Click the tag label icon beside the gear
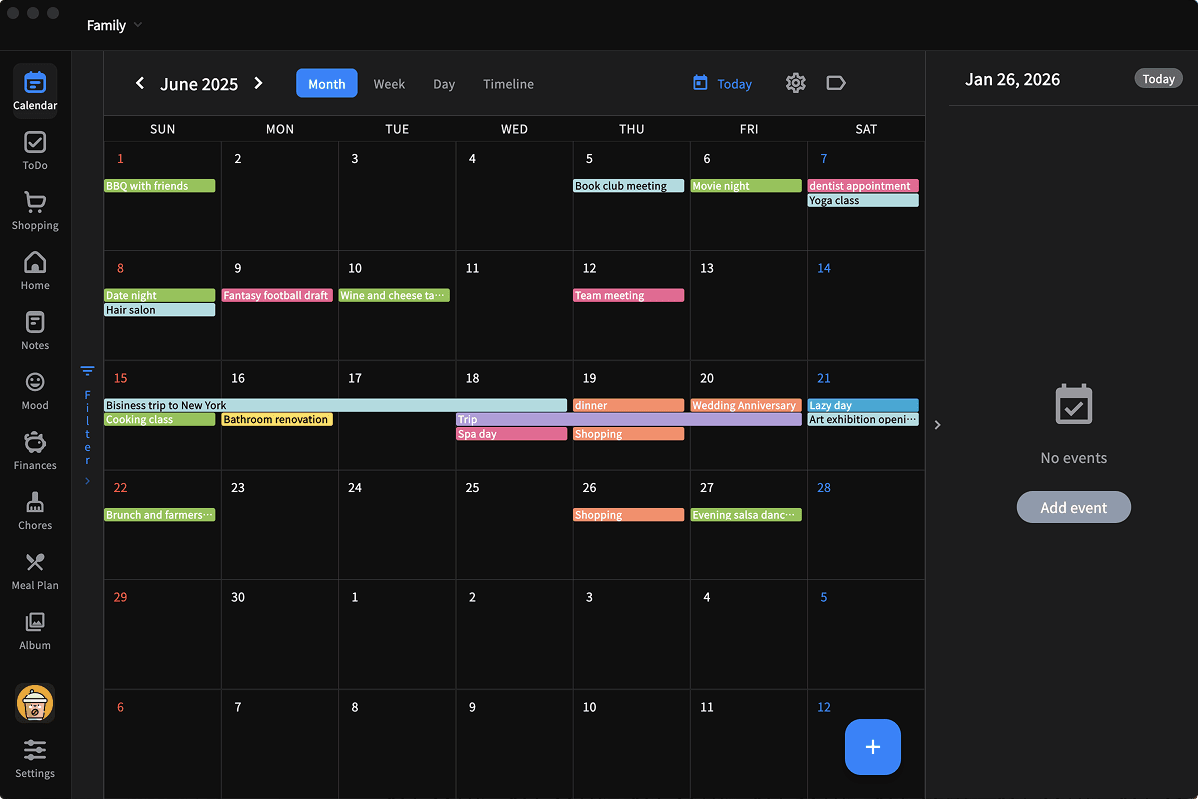This screenshot has width=1198, height=799. tap(835, 83)
